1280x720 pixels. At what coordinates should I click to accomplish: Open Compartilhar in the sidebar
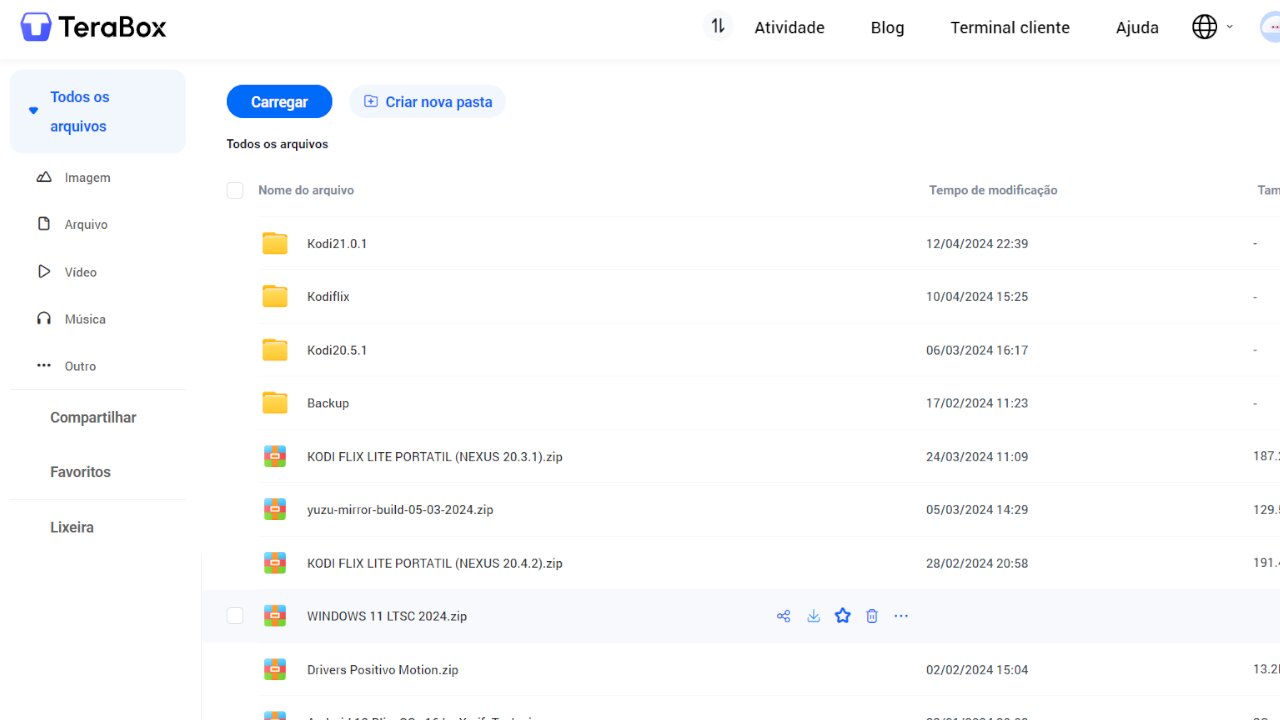tap(93, 418)
